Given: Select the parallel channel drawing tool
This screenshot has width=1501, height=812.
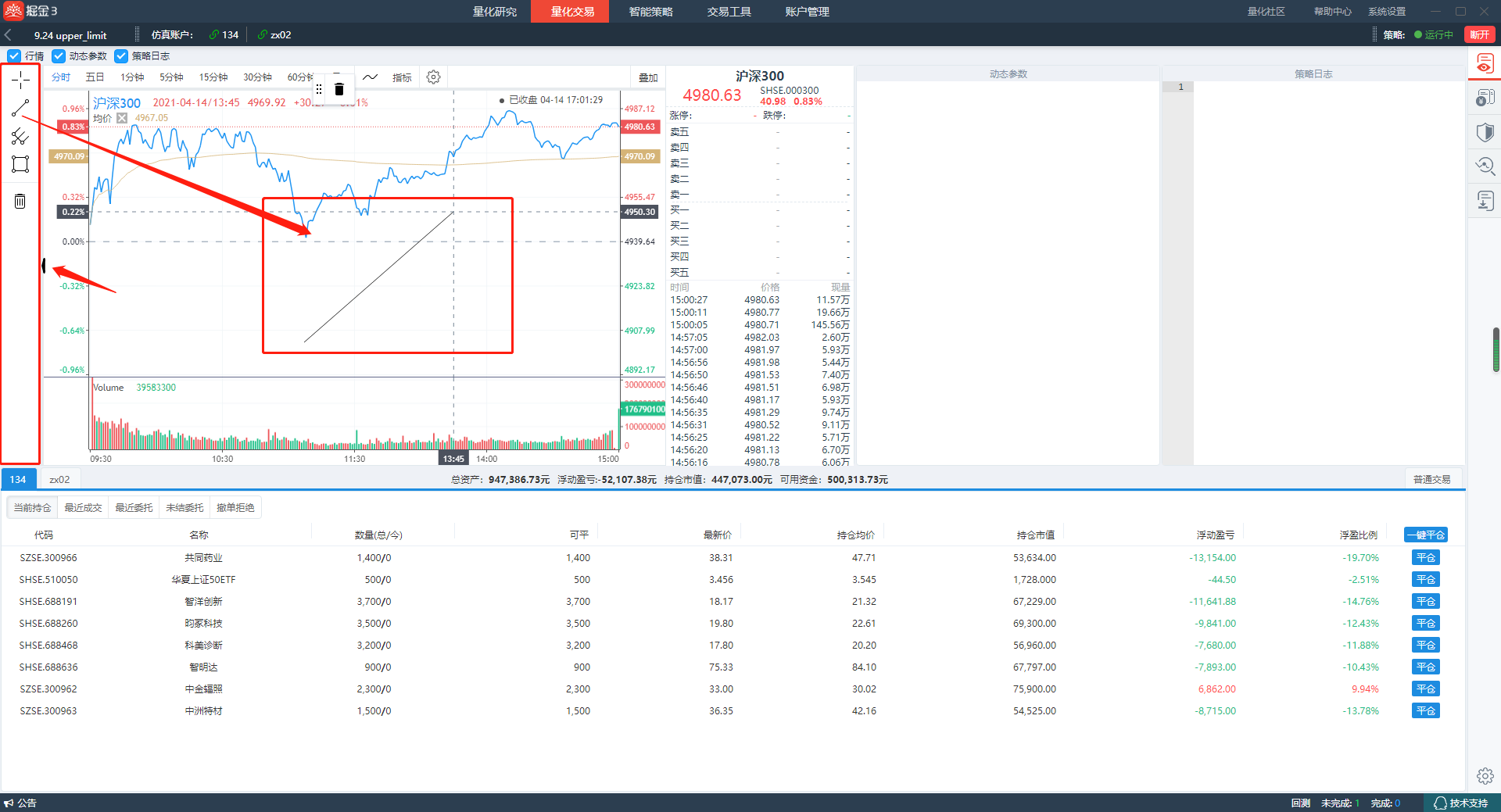Looking at the screenshot, I should (x=20, y=136).
